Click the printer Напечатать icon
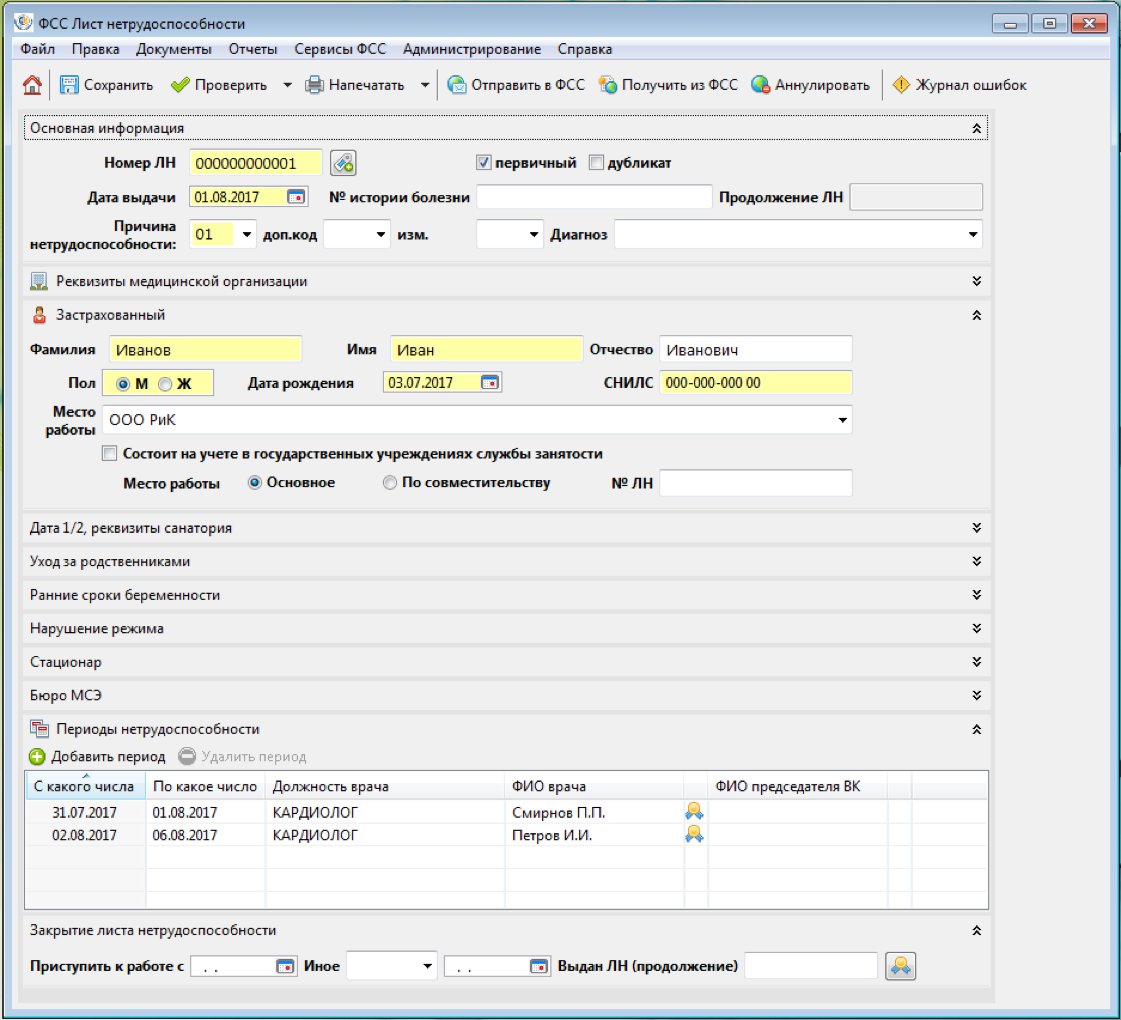Viewport: 1121px width, 1020px height. point(314,85)
